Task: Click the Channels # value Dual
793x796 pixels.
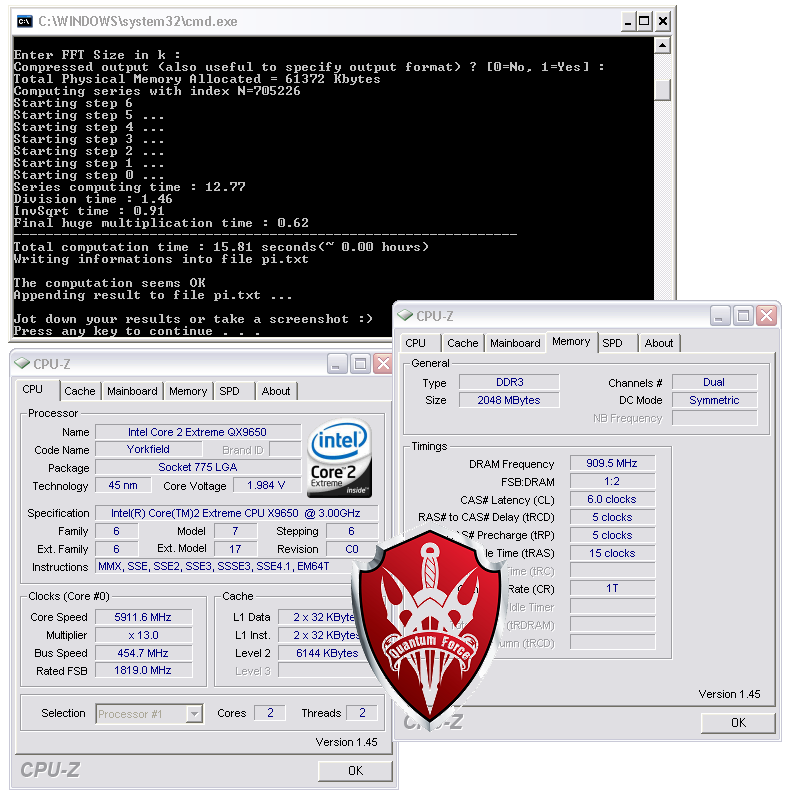Action: click(714, 382)
